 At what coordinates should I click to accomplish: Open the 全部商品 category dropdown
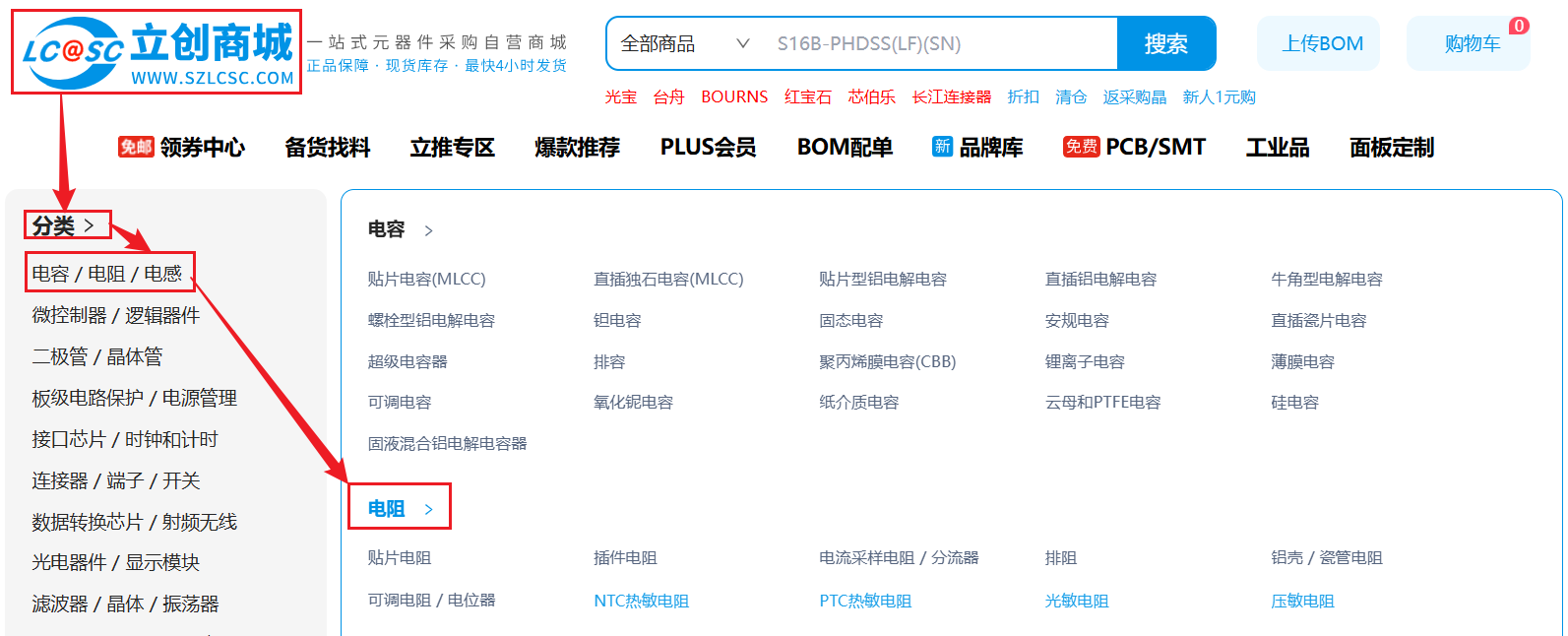click(685, 43)
